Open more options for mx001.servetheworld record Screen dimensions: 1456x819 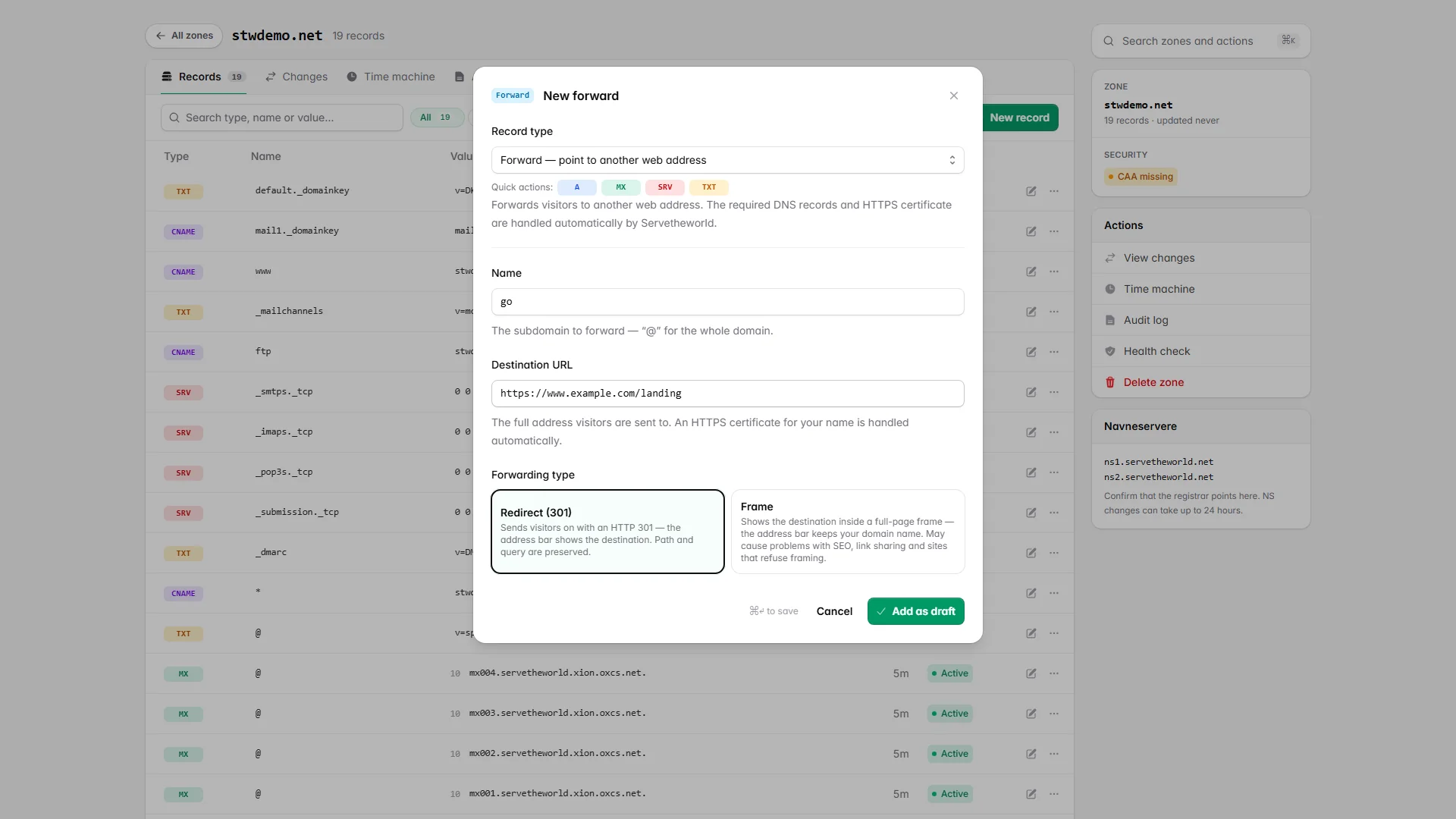coord(1053,794)
